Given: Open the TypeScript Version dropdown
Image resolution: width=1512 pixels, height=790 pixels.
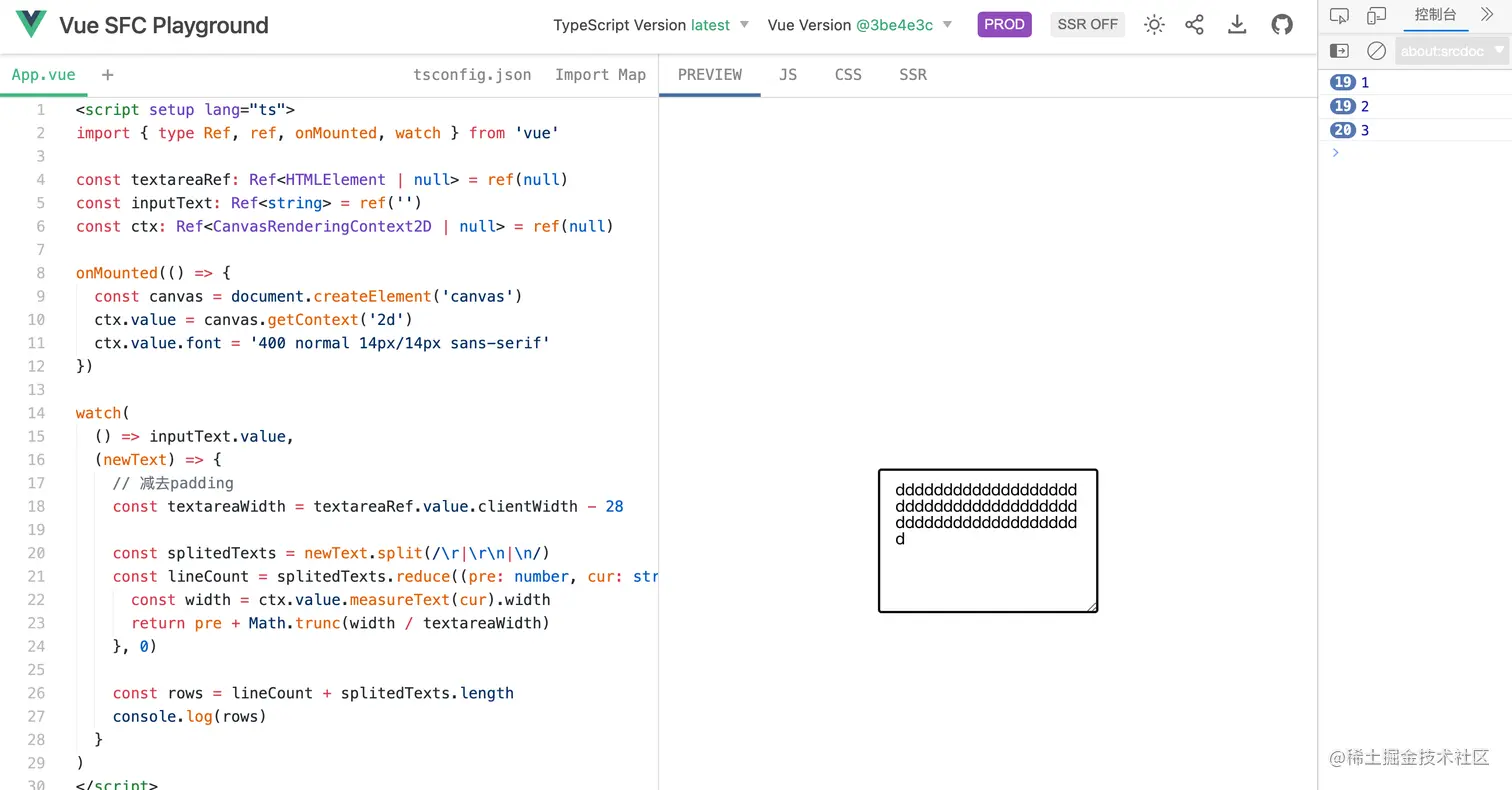Looking at the screenshot, I should click(651, 25).
